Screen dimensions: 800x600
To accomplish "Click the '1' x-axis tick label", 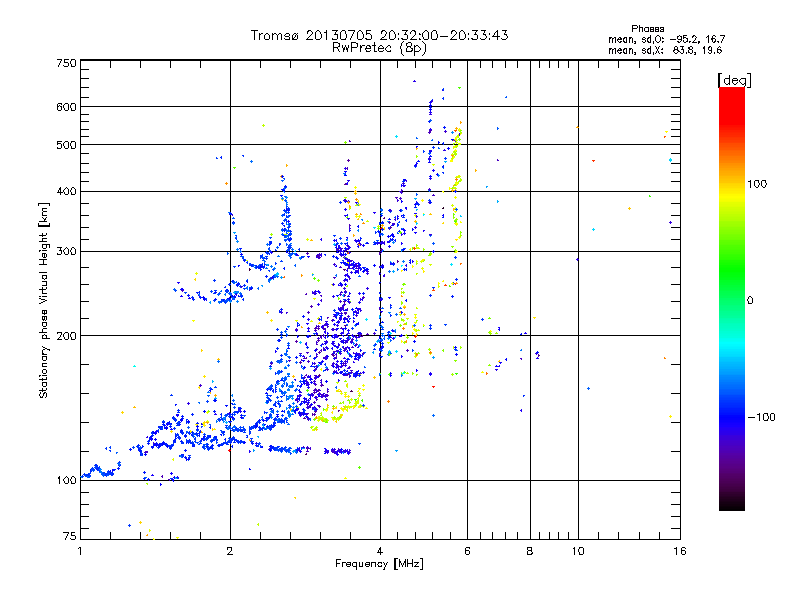I will (80, 551).
